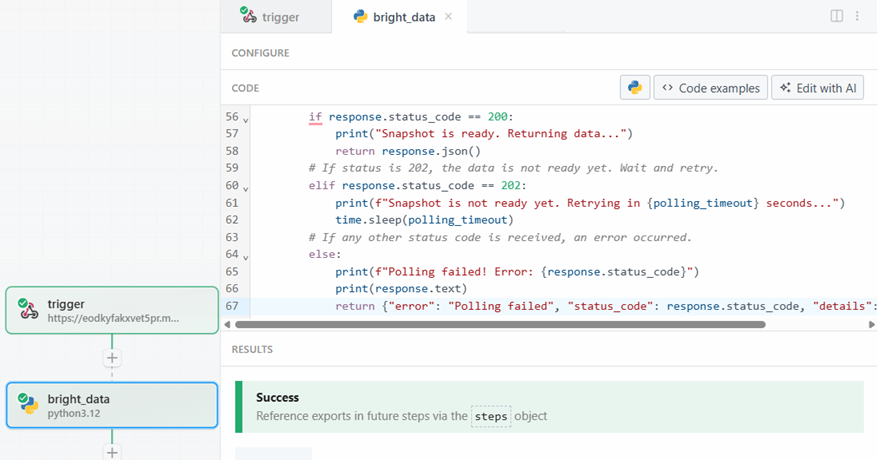Click the Python icon on bright_data tab
878x461 pixels.
[x=360, y=16]
